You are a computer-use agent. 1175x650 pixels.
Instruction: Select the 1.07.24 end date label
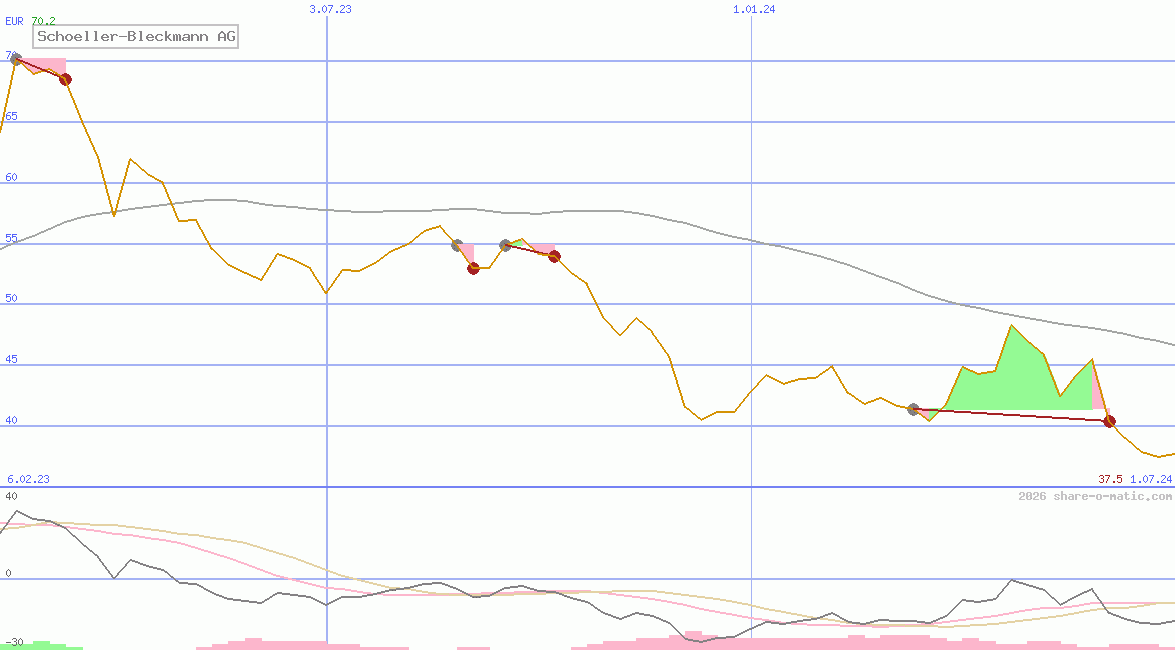pyautogui.click(x=1150, y=479)
